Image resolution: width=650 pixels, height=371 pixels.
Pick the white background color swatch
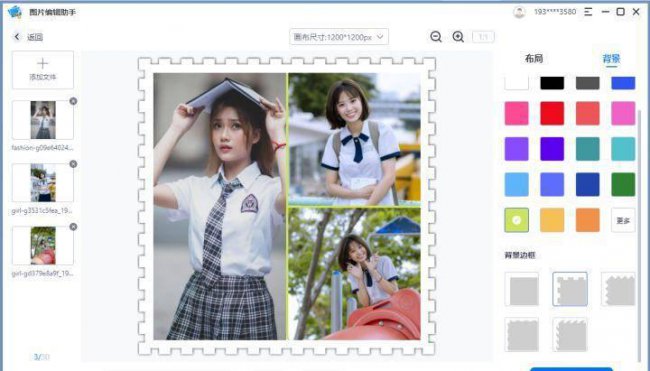click(x=517, y=82)
